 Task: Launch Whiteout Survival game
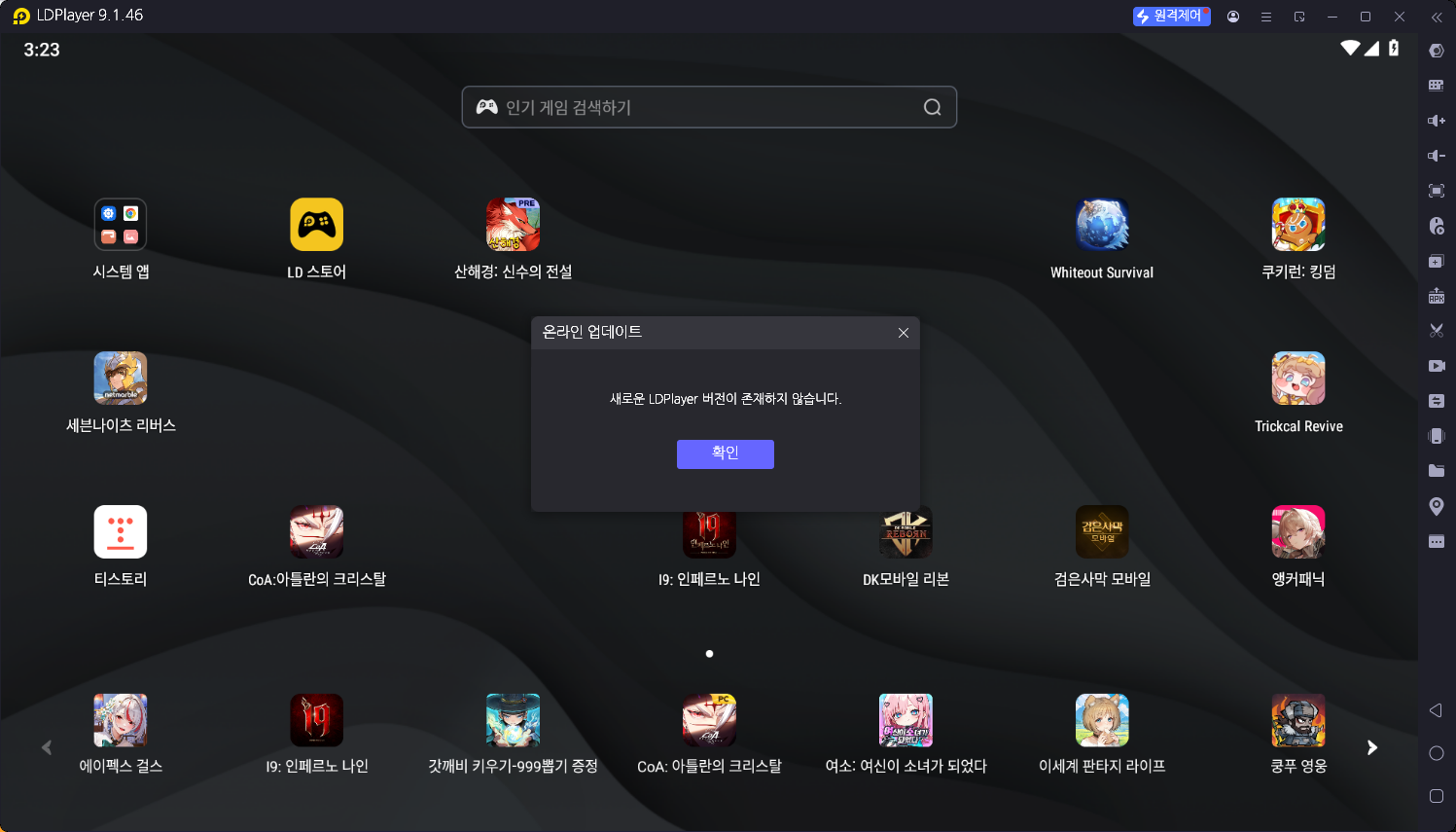1102,225
